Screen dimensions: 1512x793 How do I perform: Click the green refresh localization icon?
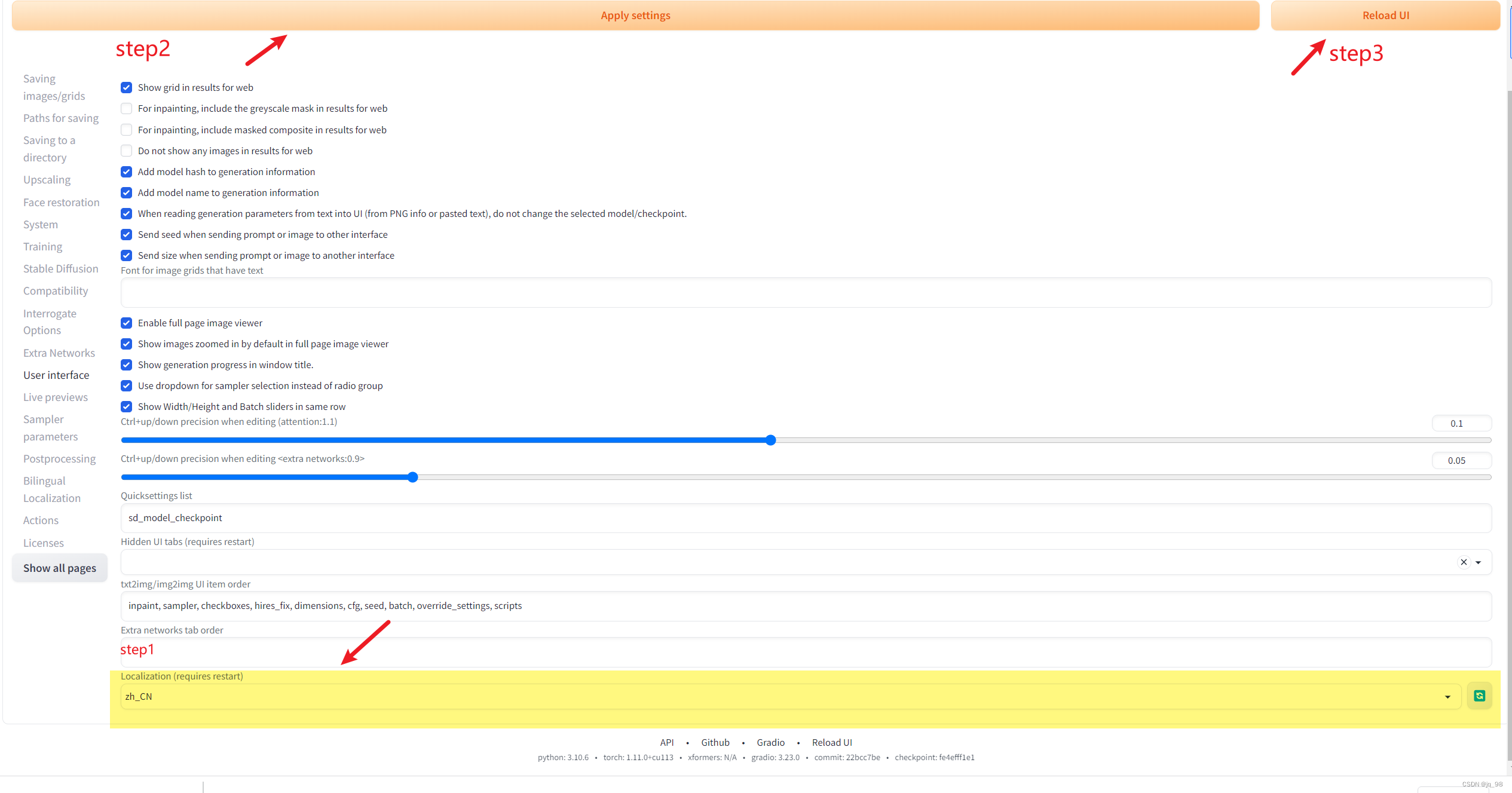[x=1479, y=696]
